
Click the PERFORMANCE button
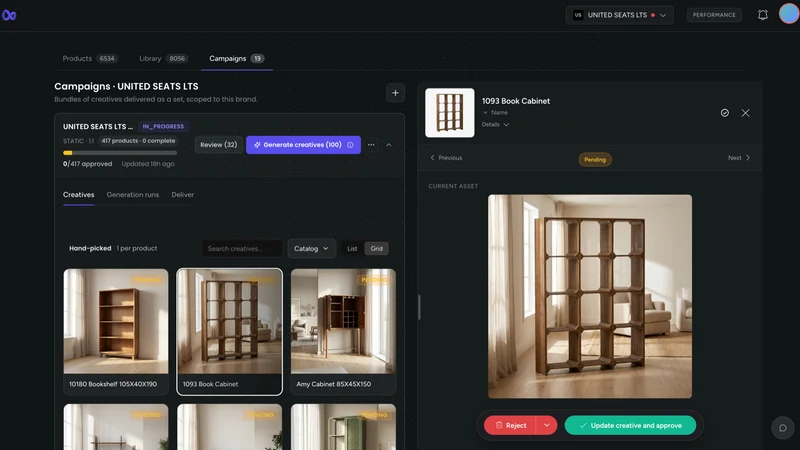(x=714, y=15)
